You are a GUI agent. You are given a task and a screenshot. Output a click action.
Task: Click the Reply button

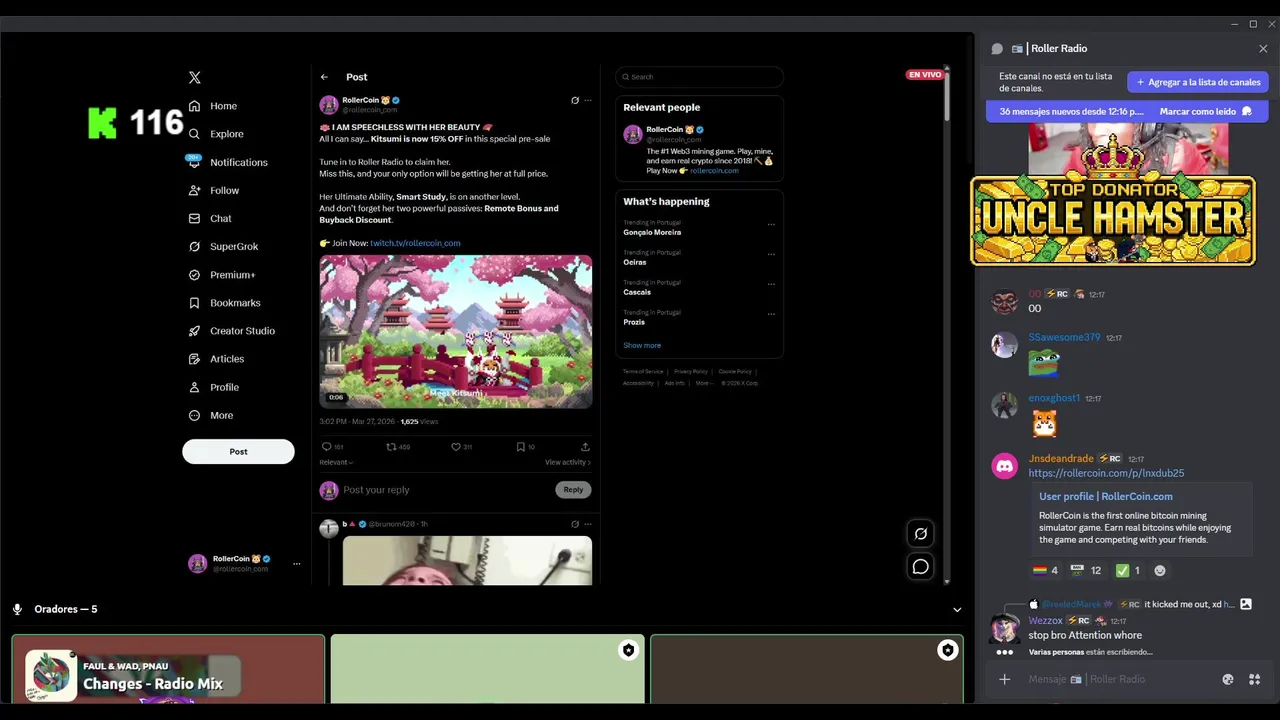[573, 490]
